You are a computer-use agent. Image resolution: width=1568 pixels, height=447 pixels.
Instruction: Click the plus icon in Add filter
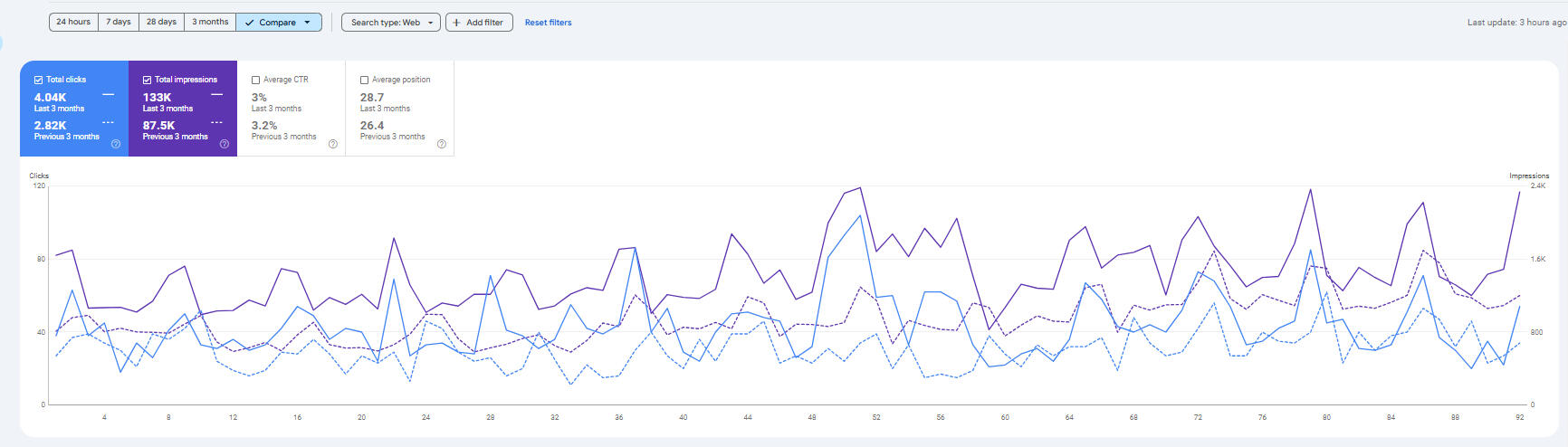456,23
